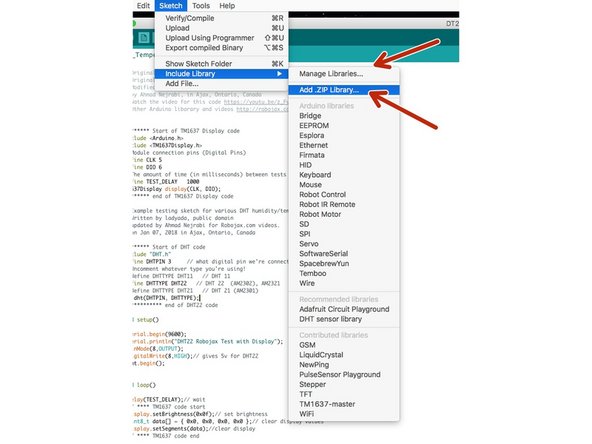Viewport: 592px width, 444px height.
Task: Include the EEPROM library
Action: (x=344, y=125)
